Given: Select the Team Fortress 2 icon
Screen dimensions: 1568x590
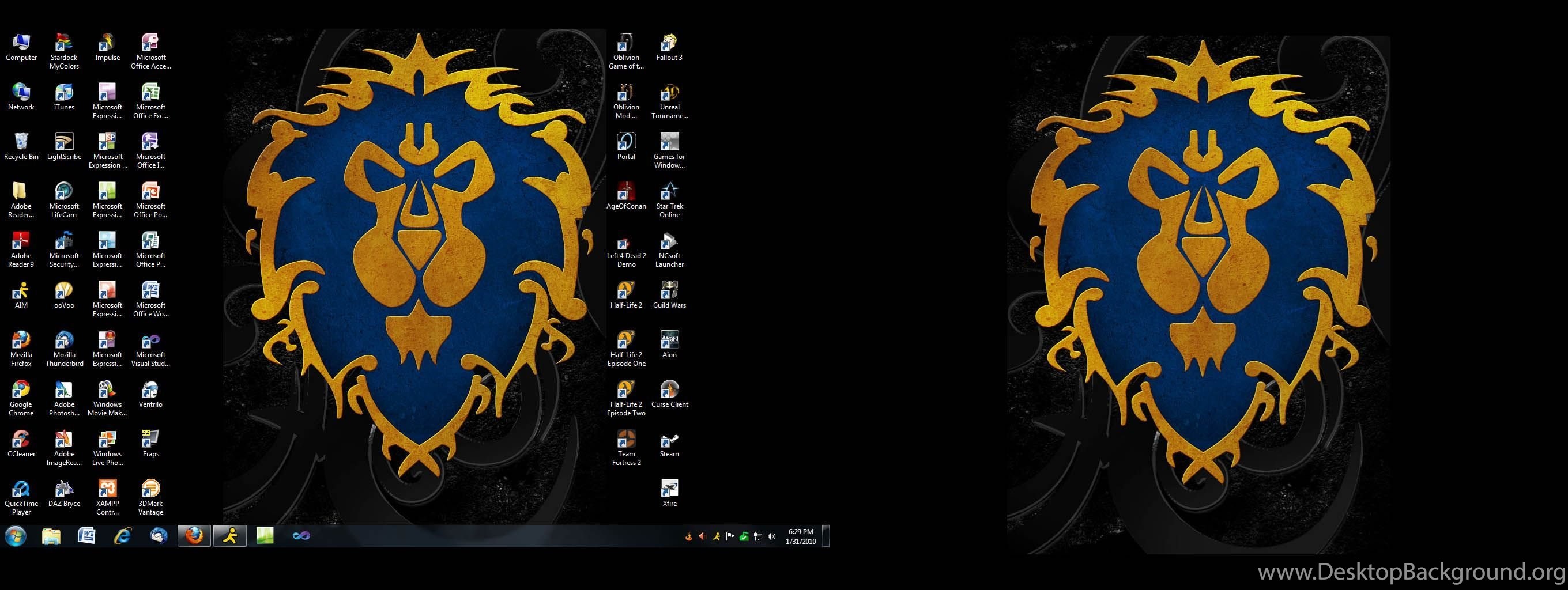Looking at the screenshot, I should 627,448.
